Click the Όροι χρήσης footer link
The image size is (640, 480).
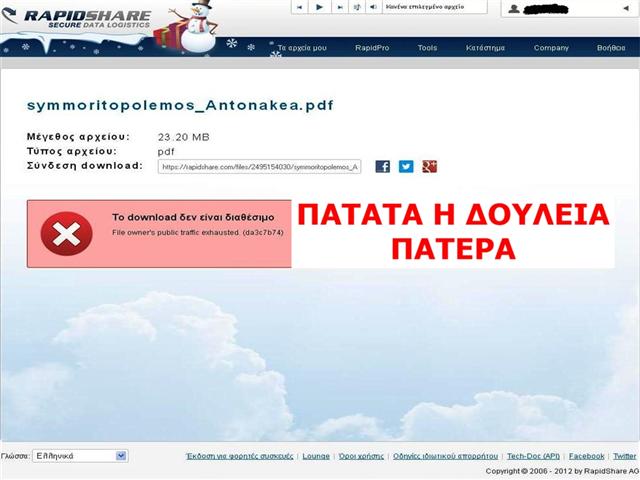(x=361, y=456)
